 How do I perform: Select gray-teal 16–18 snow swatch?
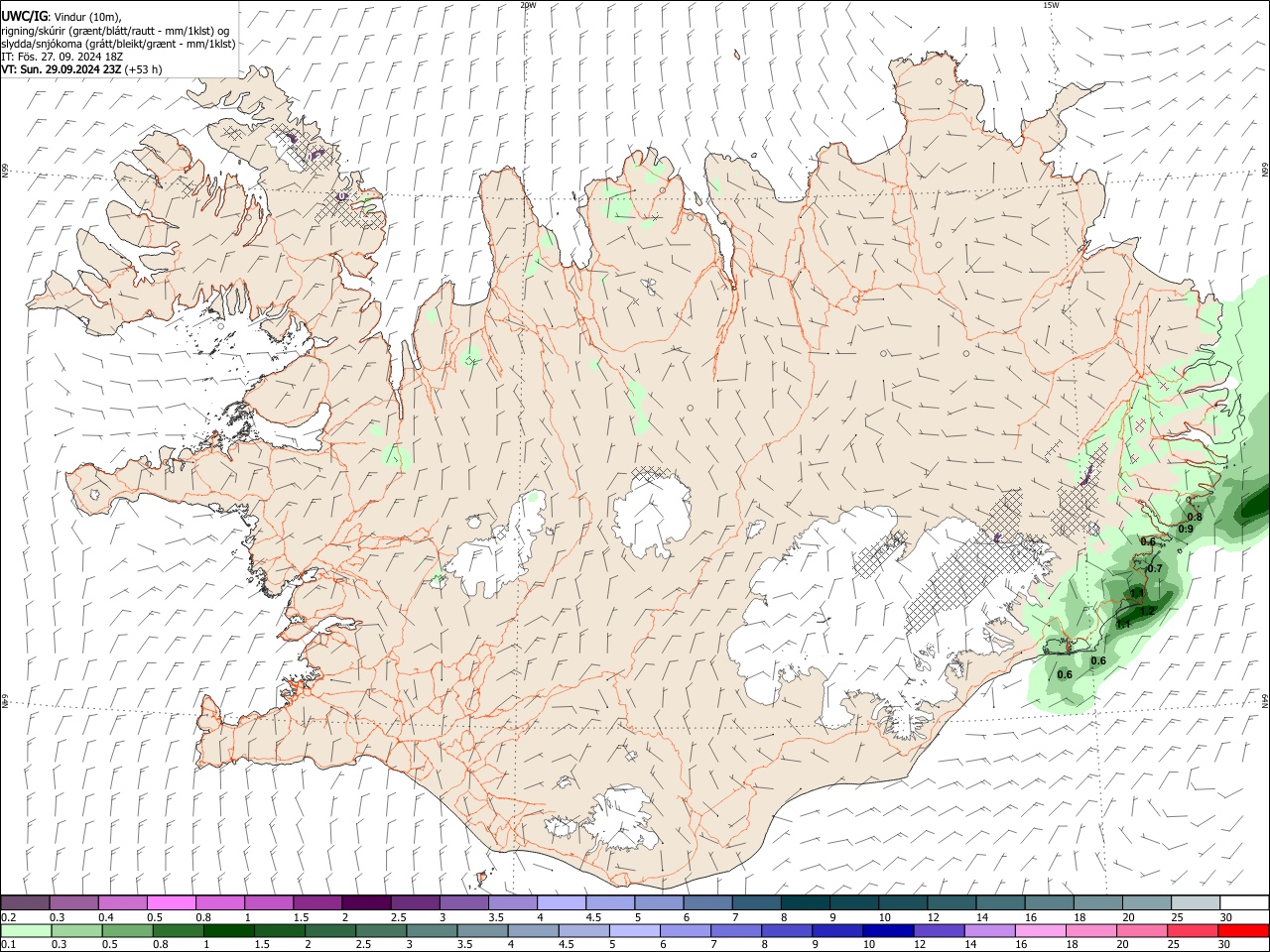coord(1048,902)
